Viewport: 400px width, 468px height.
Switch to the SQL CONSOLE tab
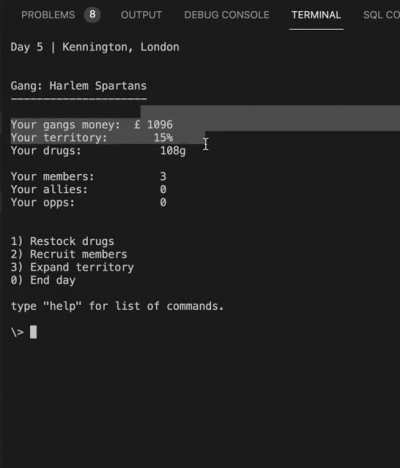pos(381,15)
